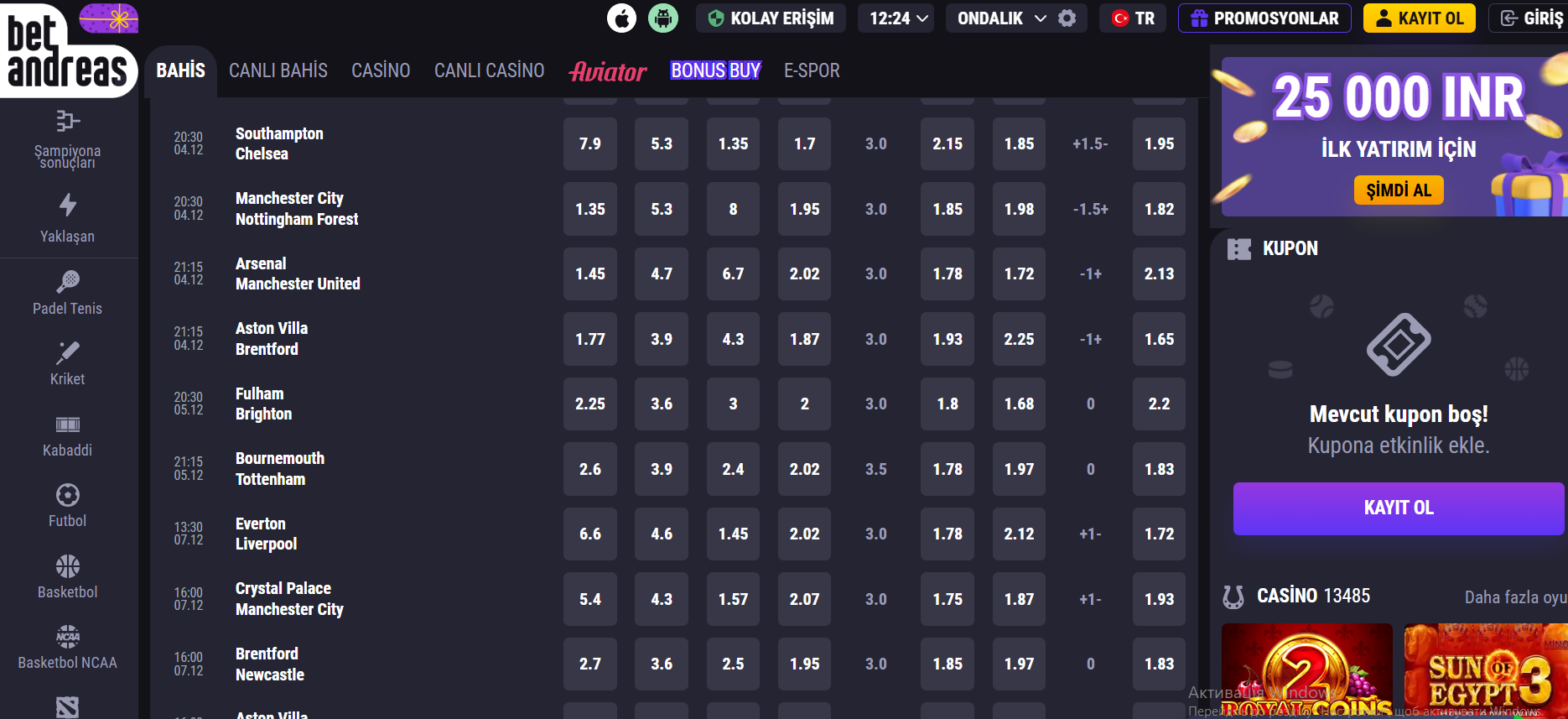Pick Brentford–Newcastle draw odds 3.6
The height and width of the screenshot is (719, 1568).
point(662,664)
